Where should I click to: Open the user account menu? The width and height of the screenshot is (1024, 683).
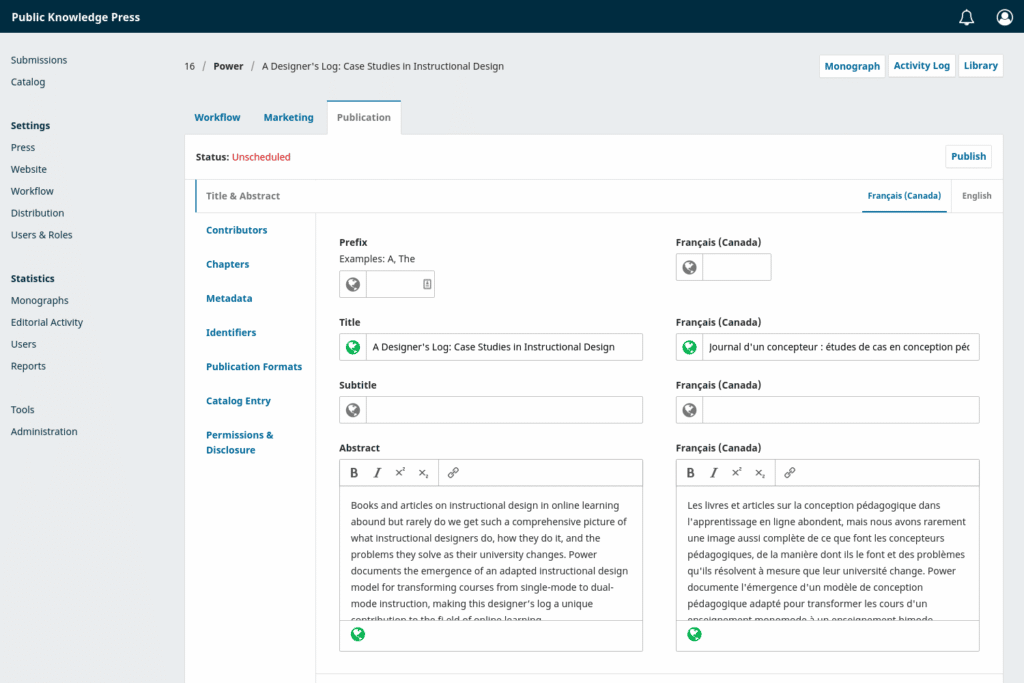(x=1004, y=17)
